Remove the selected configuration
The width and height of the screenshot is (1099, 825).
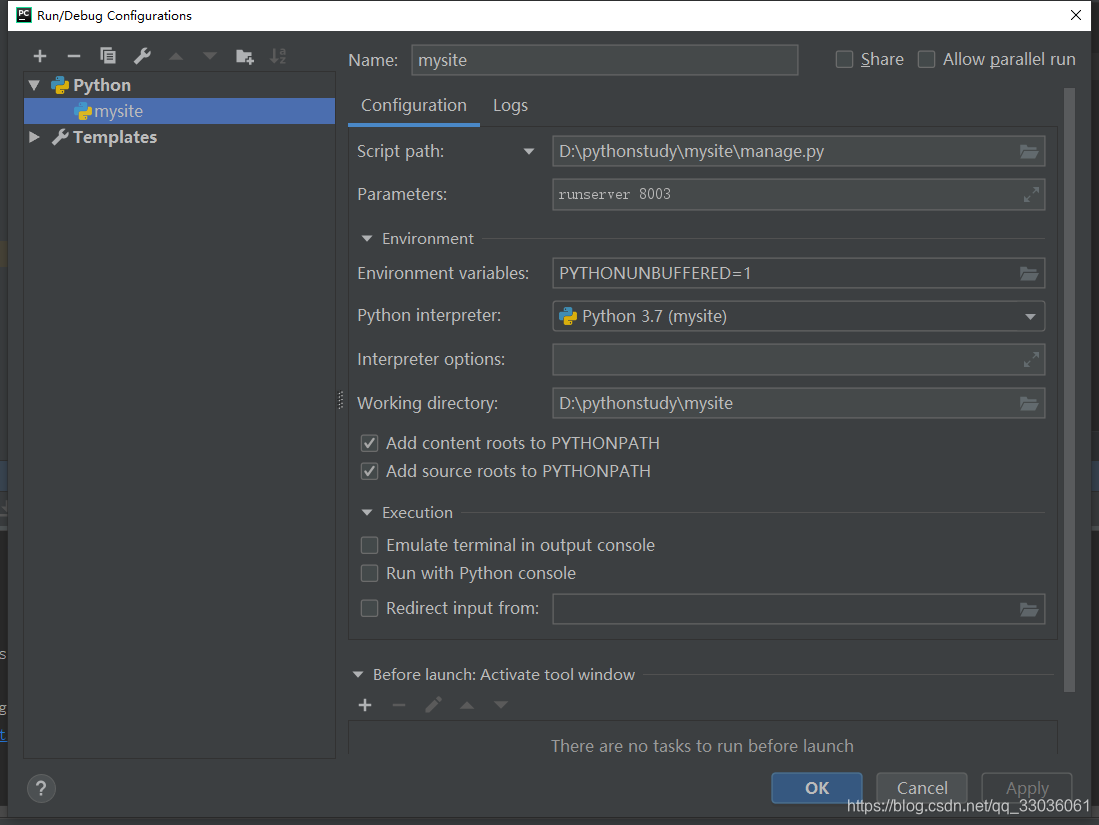73,56
